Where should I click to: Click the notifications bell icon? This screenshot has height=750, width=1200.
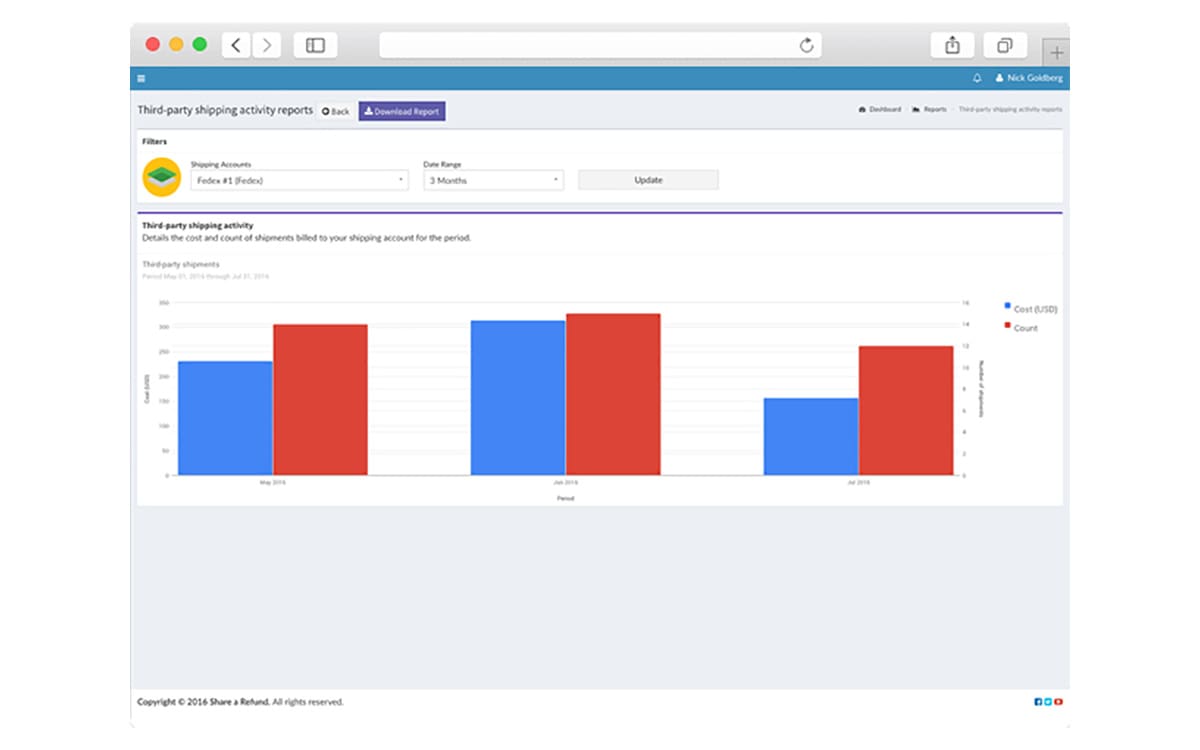tap(977, 78)
